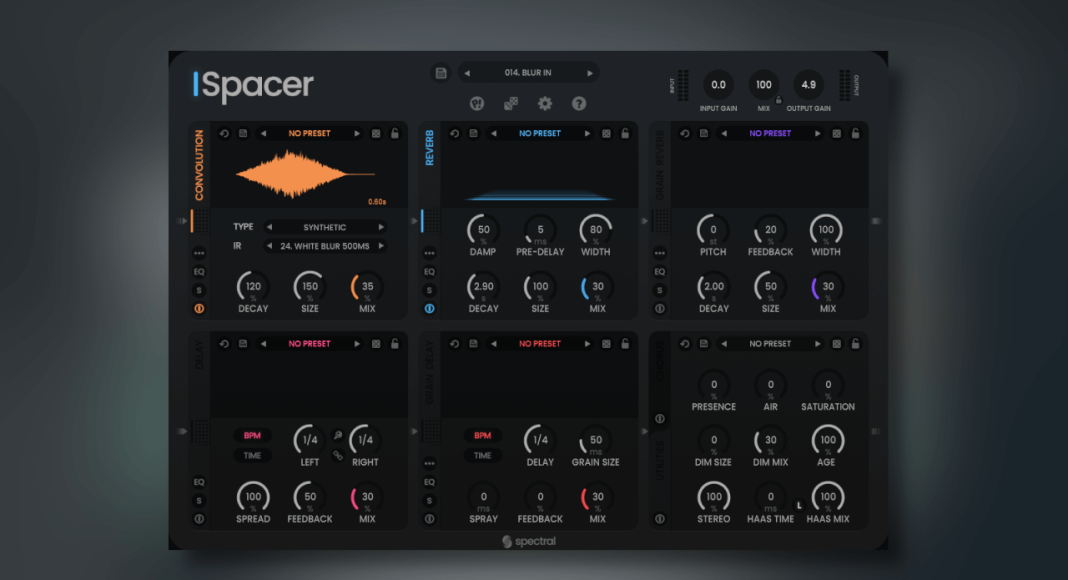Toggle the Grain Delay module lock icon
Screen dimensions: 1068x580
[x=625, y=344]
